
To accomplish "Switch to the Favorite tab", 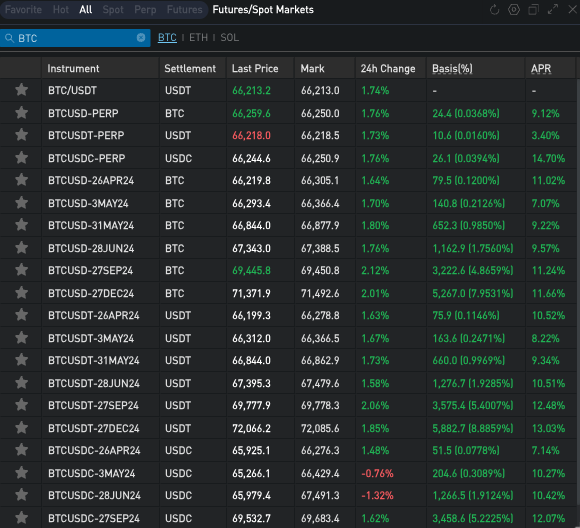I will tap(23, 10).
